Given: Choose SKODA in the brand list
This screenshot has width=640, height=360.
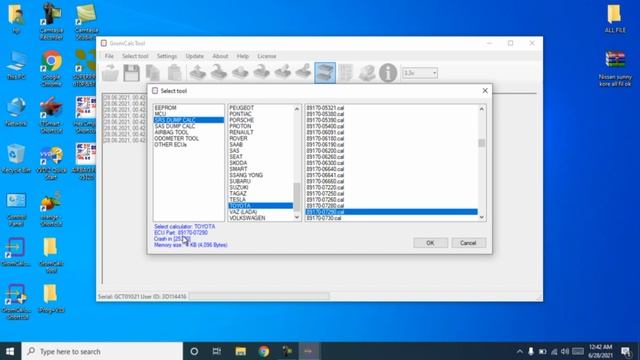Looking at the screenshot, I should pyautogui.click(x=260, y=163).
